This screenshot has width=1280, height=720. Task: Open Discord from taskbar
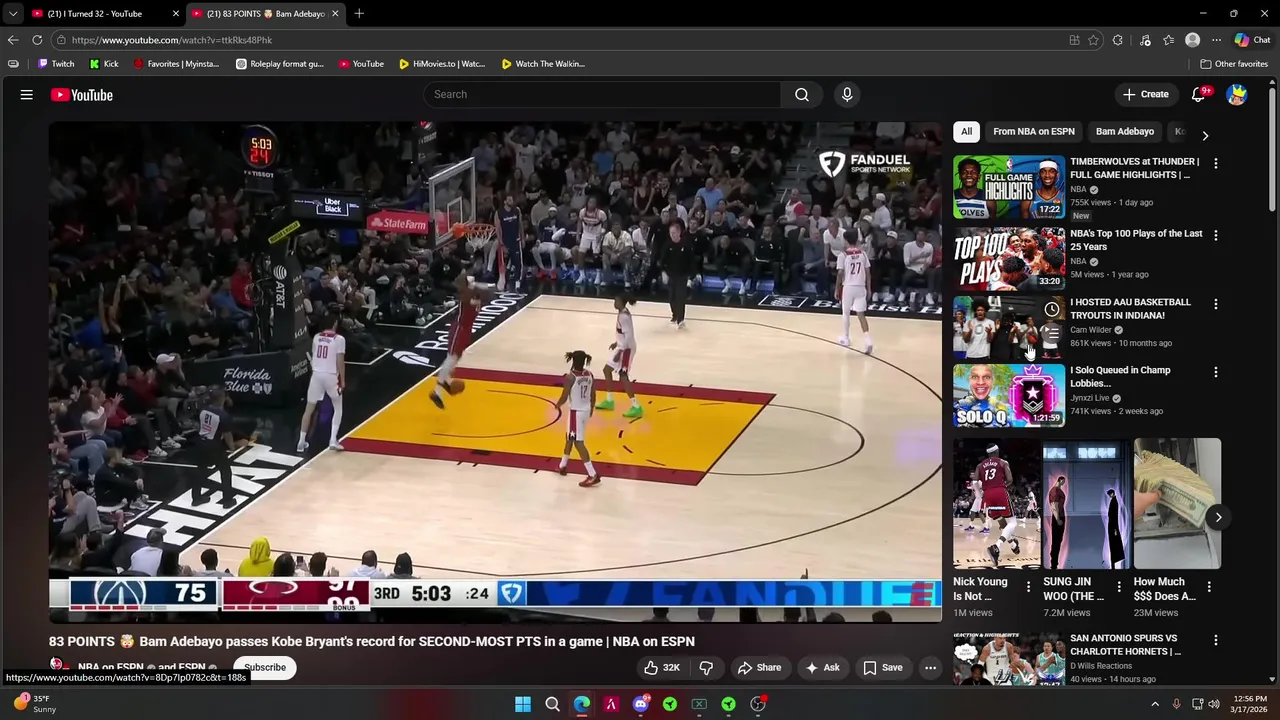point(641,704)
